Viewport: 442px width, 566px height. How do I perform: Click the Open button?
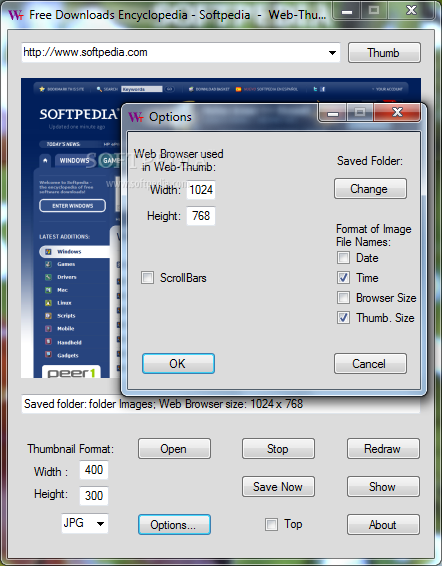click(174, 449)
